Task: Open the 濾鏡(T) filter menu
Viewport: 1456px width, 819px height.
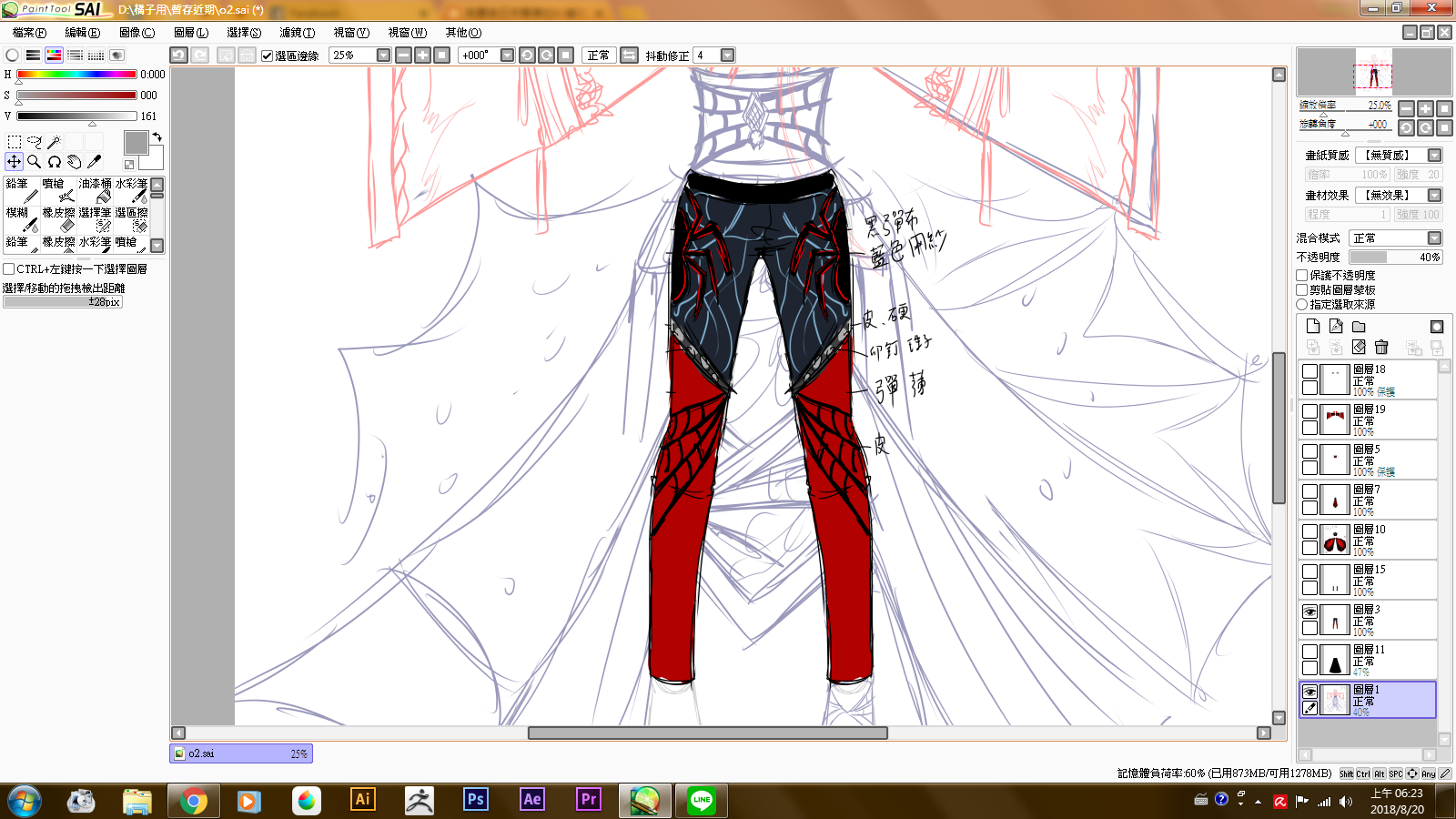Action: point(298,33)
